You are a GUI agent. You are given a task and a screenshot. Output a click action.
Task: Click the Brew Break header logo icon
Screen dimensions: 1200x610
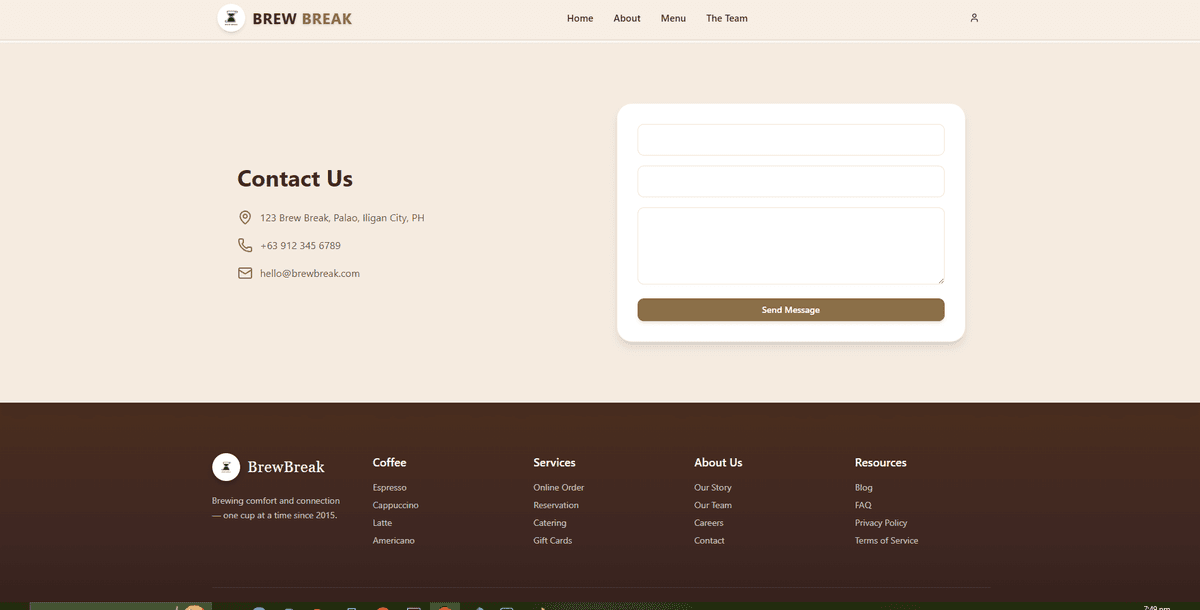point(231,18)
